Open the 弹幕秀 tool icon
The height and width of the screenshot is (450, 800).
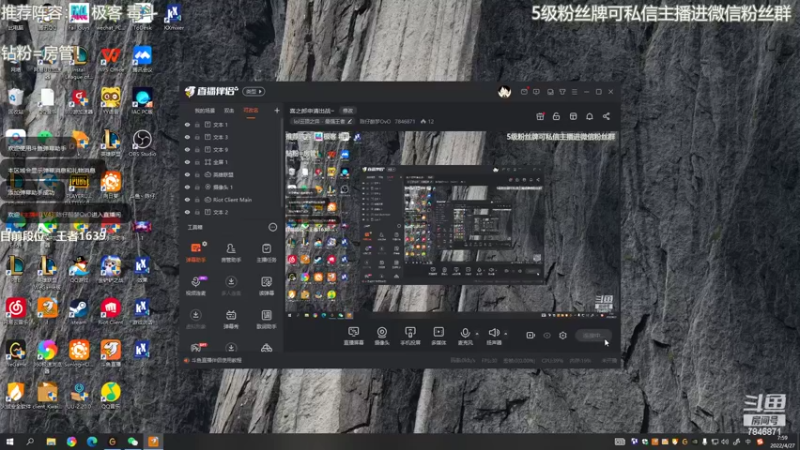231,319
